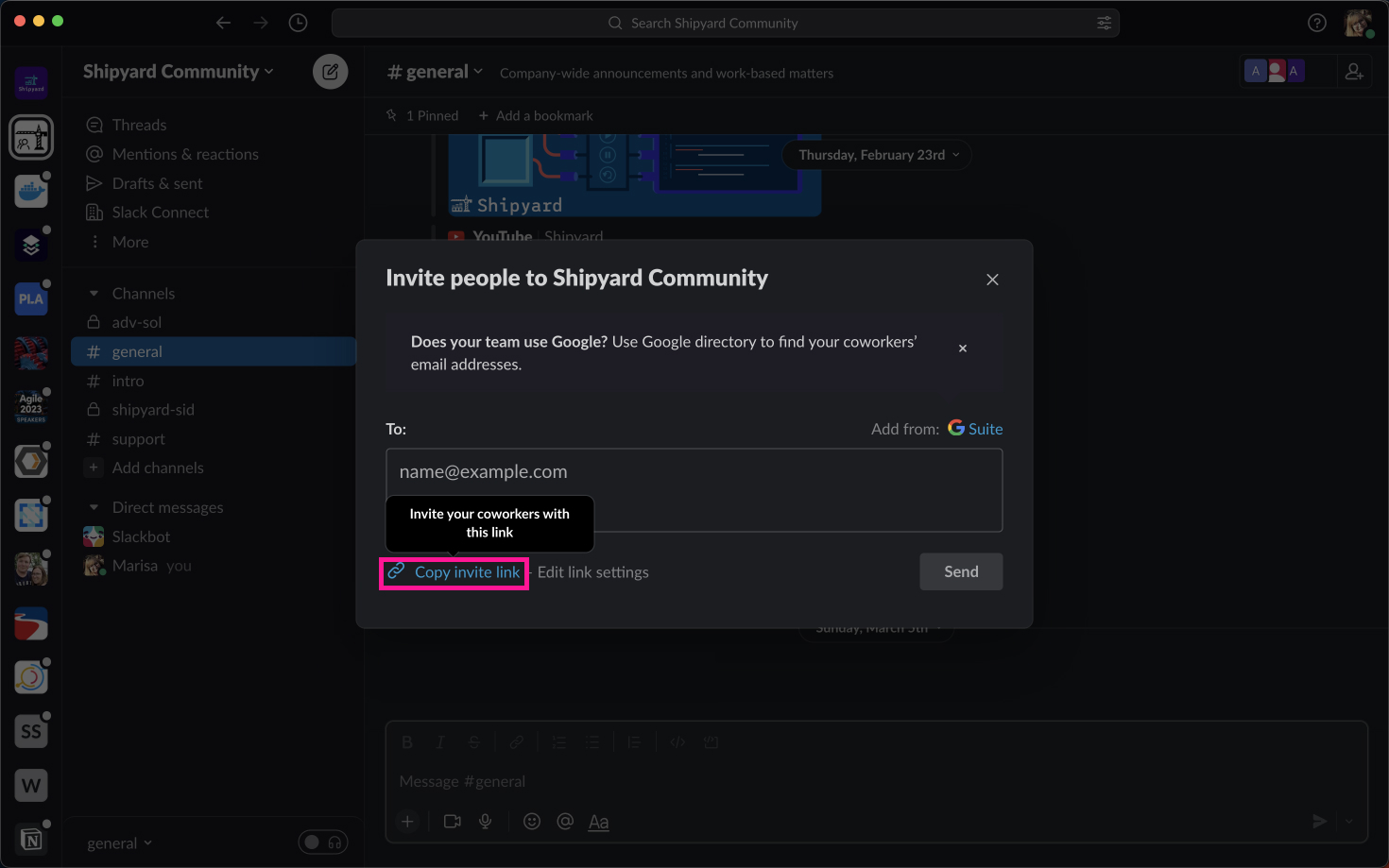Select the active Shipyard crane workspace icon

[x=31, y=138]
